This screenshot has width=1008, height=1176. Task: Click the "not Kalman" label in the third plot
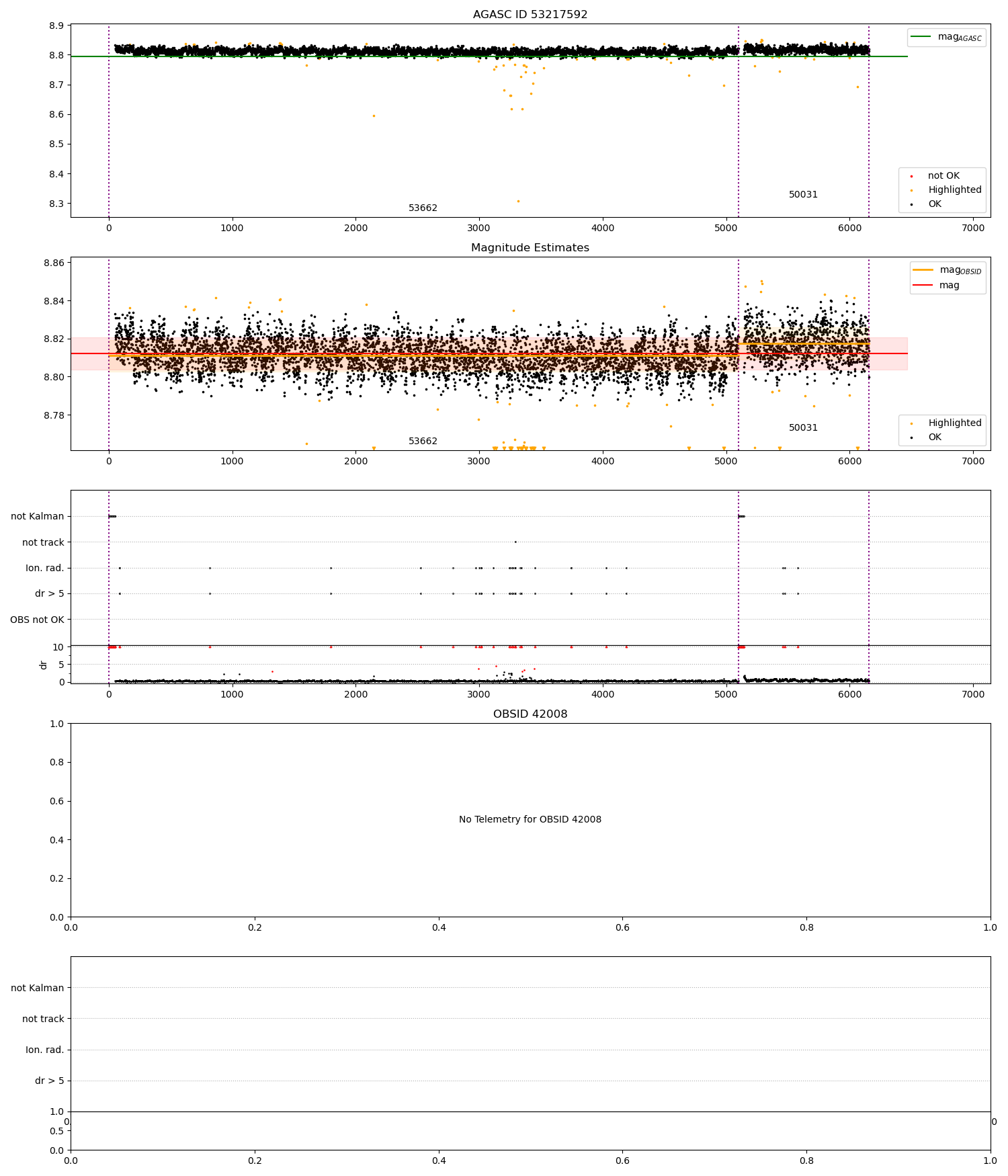[x=38, y=516]
